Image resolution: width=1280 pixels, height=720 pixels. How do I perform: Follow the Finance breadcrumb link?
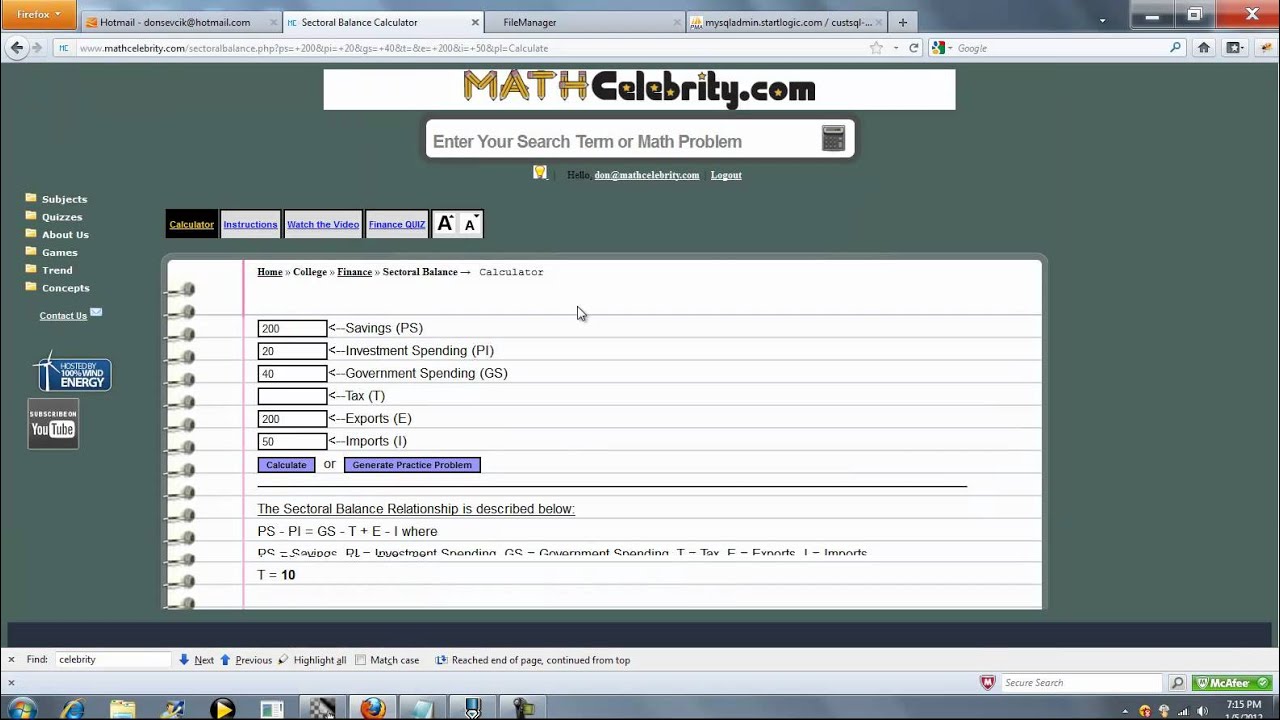pos(354,272)
